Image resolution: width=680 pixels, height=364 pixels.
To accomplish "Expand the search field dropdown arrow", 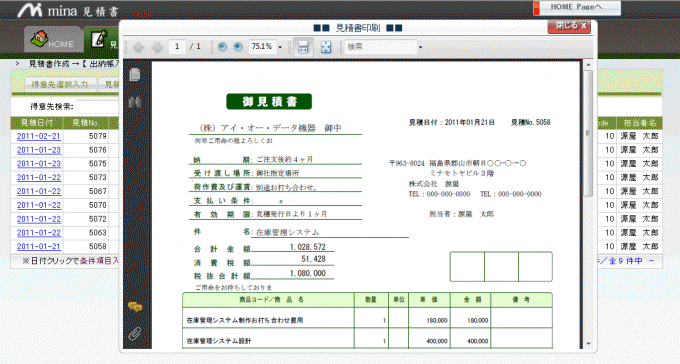I will click(x=420, y=47).
